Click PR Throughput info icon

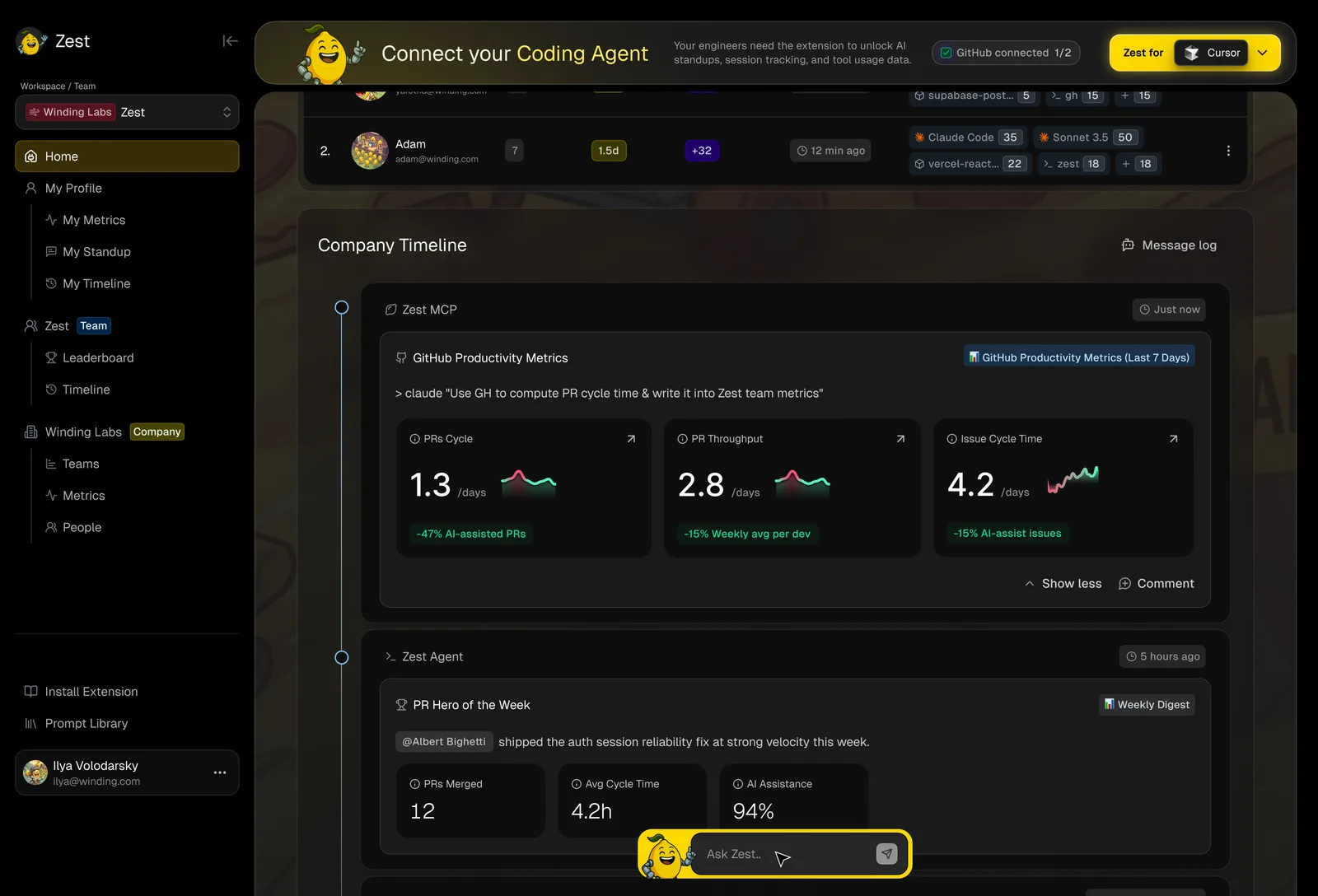point(682,439)
